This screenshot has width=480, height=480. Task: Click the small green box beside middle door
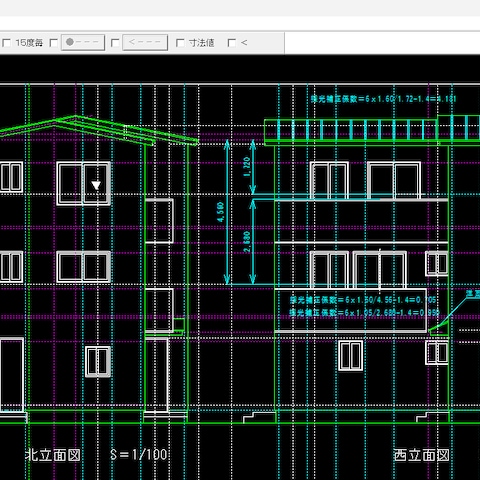click(x=179, y=324)
